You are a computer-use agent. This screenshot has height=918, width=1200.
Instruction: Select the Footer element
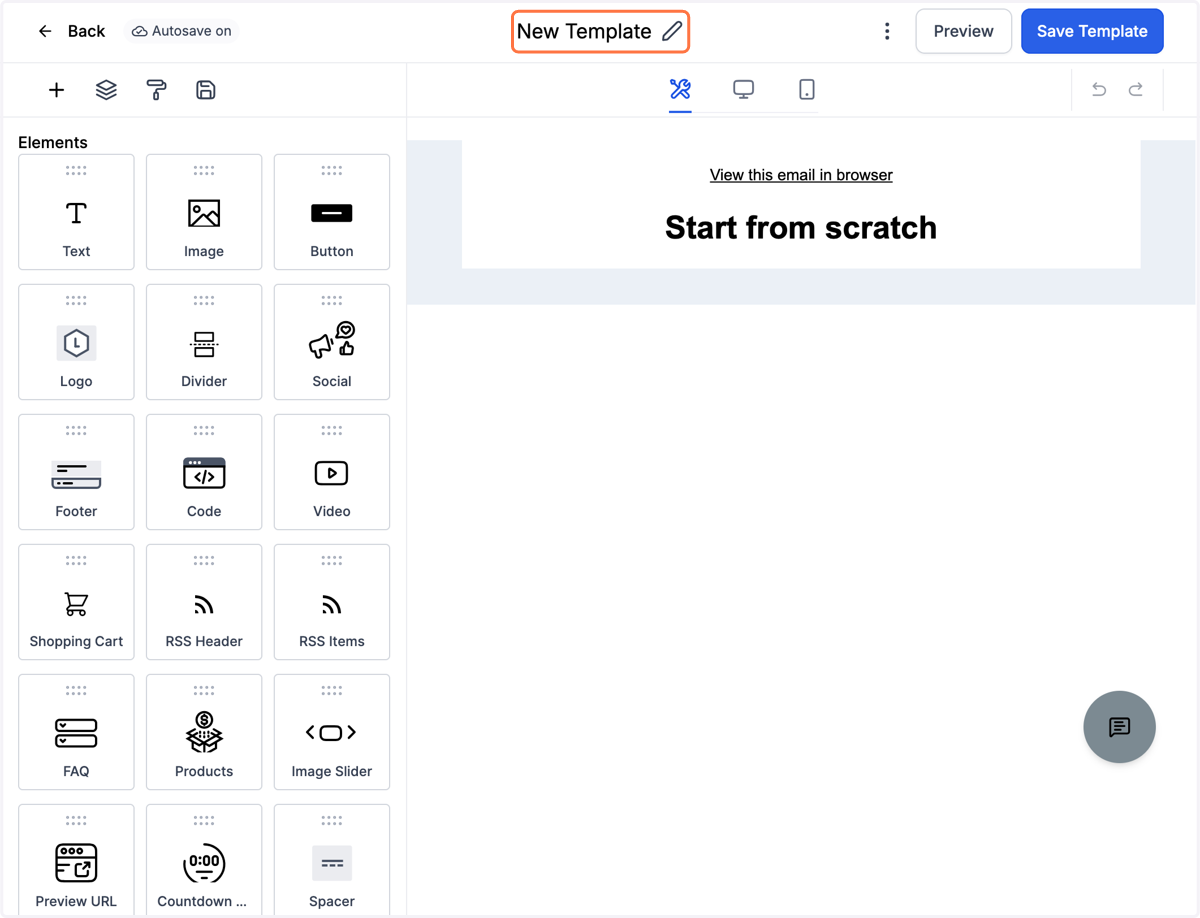[76, 472]
